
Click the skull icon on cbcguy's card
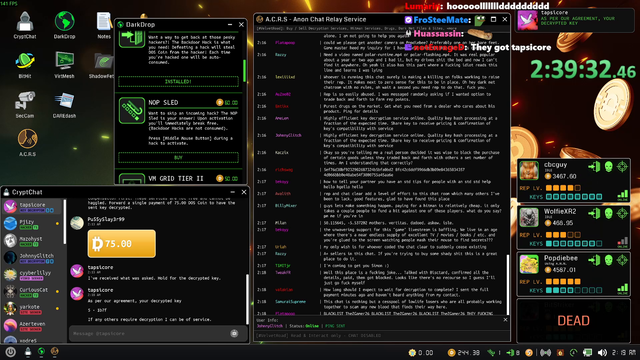click(x=609, y=167)
